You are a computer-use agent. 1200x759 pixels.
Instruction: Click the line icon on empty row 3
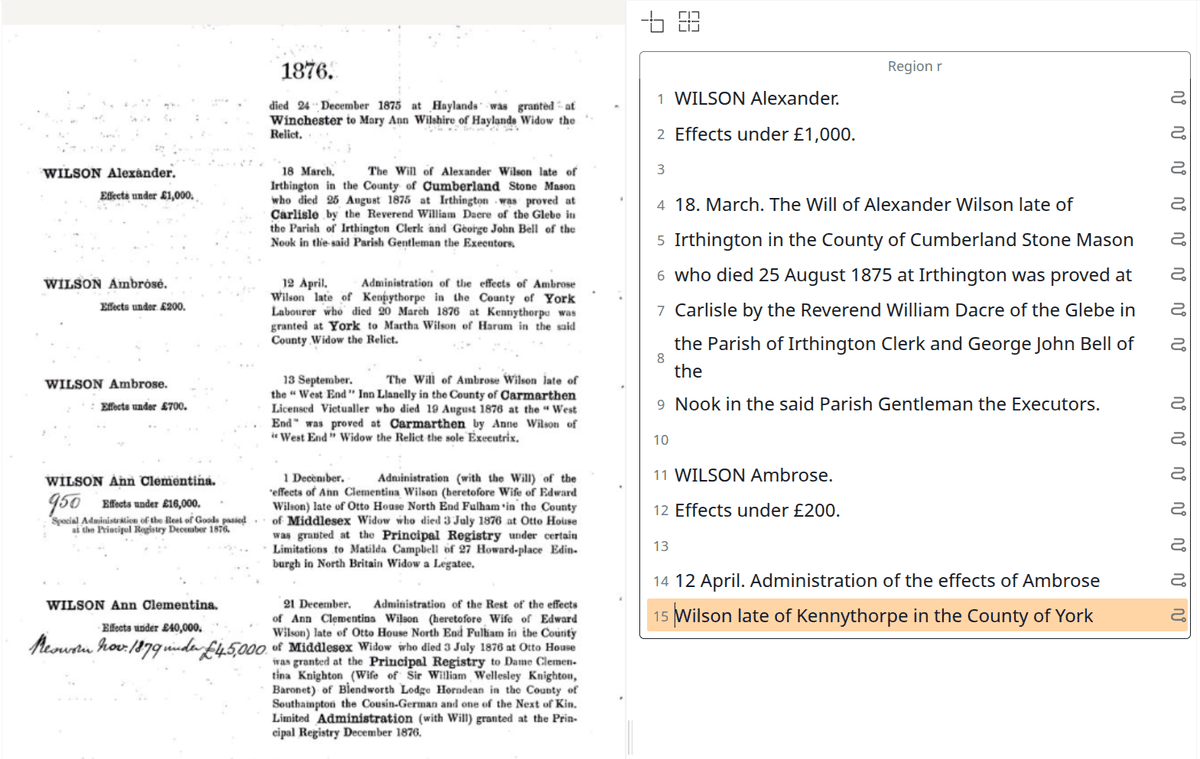tap(1178, 169)
